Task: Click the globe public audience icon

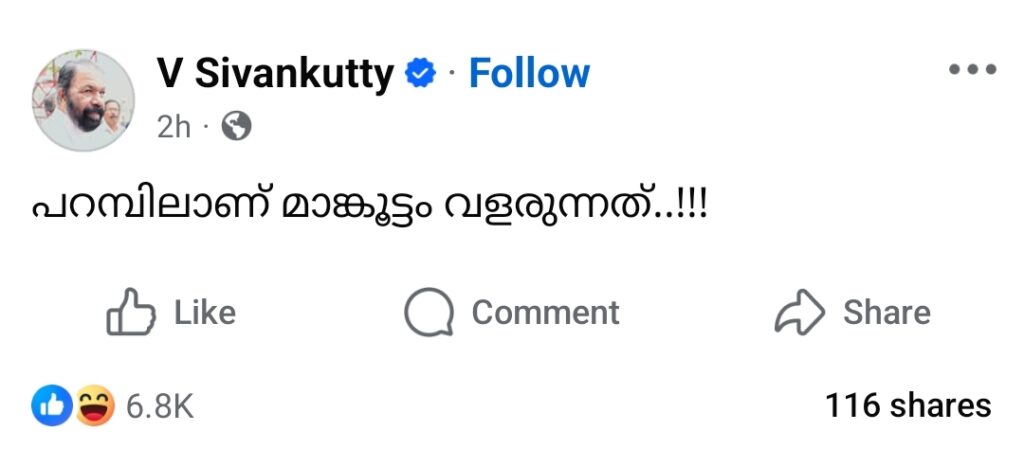Action: click(236, 127)
